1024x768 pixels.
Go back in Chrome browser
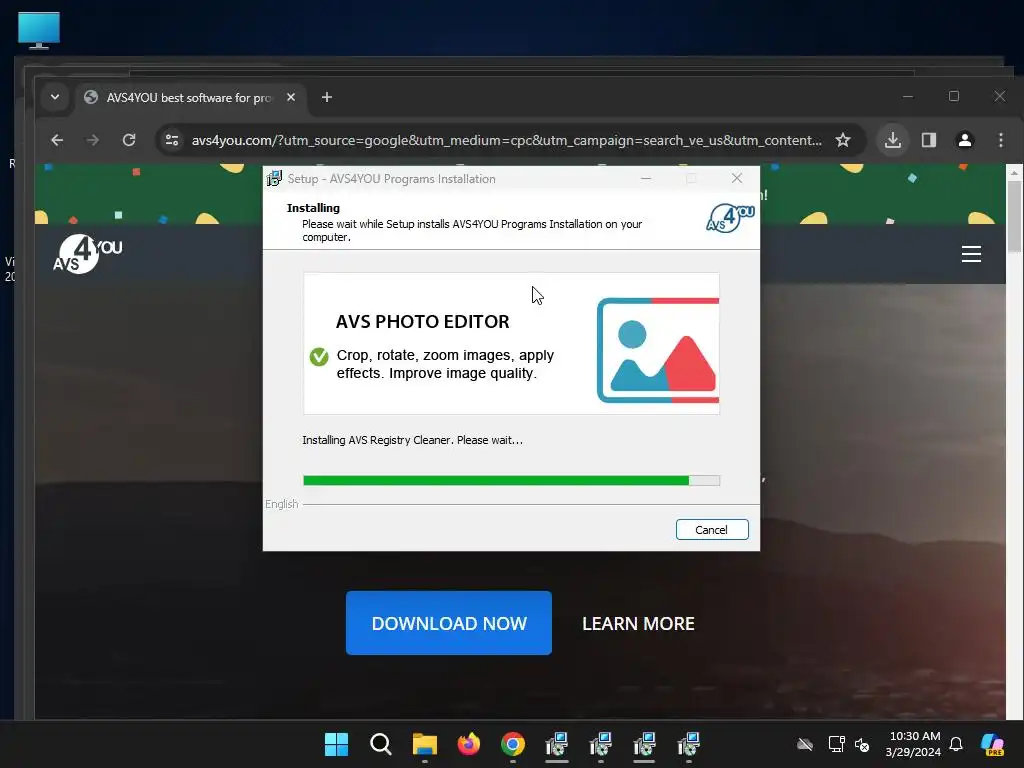[x=57, y=140]
